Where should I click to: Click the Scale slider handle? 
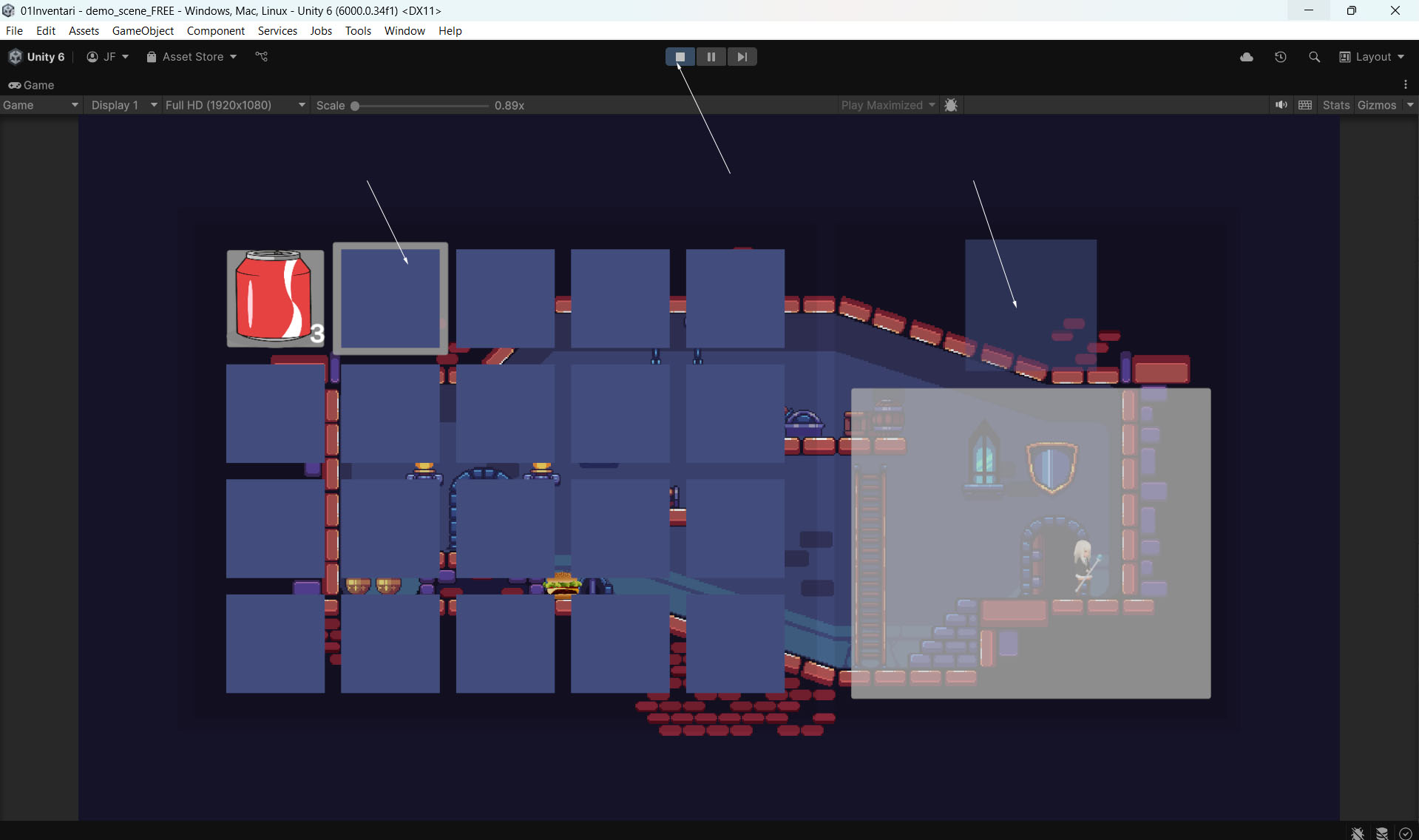[x=355, y=106]
